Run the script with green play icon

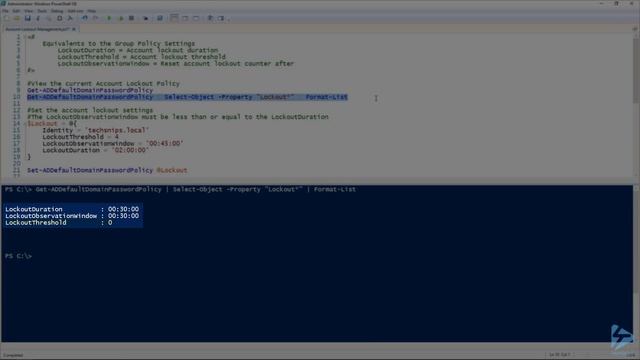(x=109, y=18)
